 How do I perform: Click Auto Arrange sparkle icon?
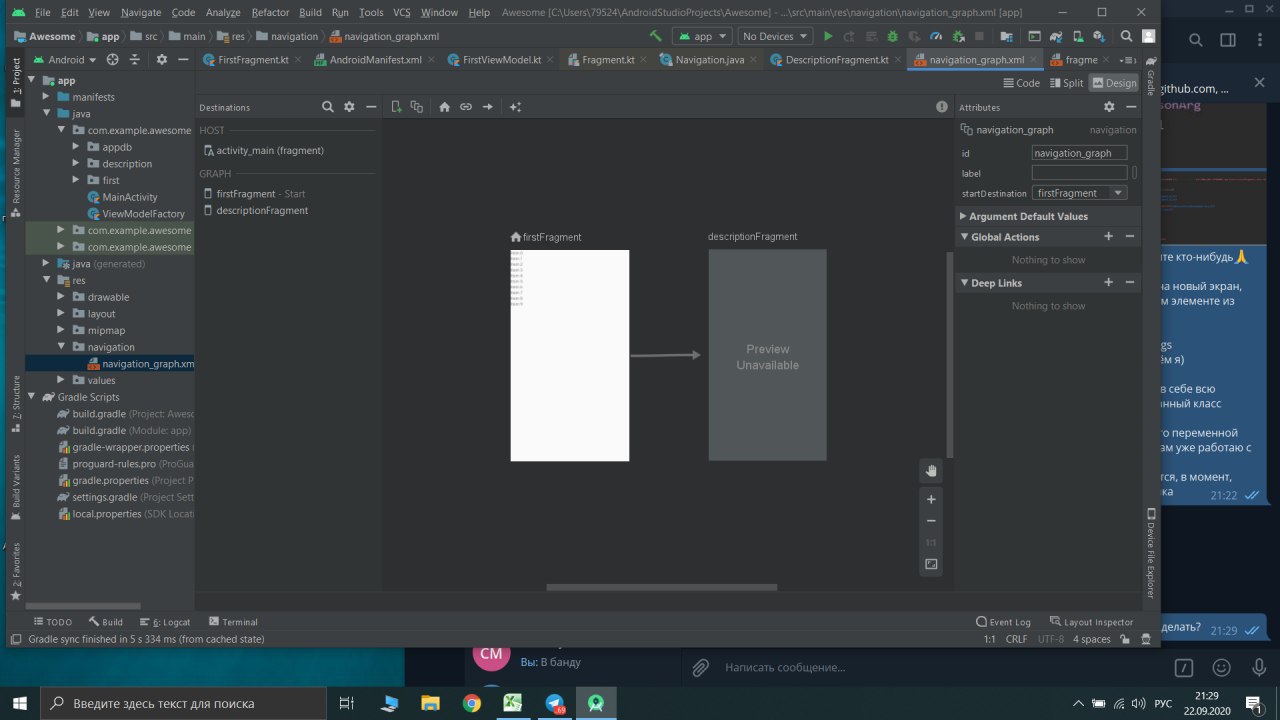[x=515, y=107]
